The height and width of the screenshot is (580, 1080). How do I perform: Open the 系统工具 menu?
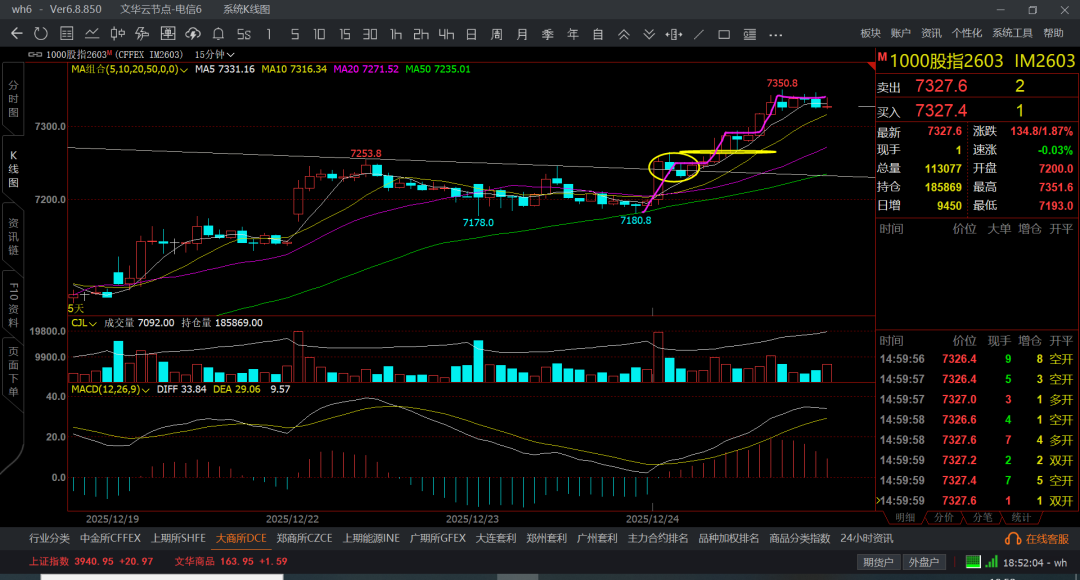point(1013,33)
